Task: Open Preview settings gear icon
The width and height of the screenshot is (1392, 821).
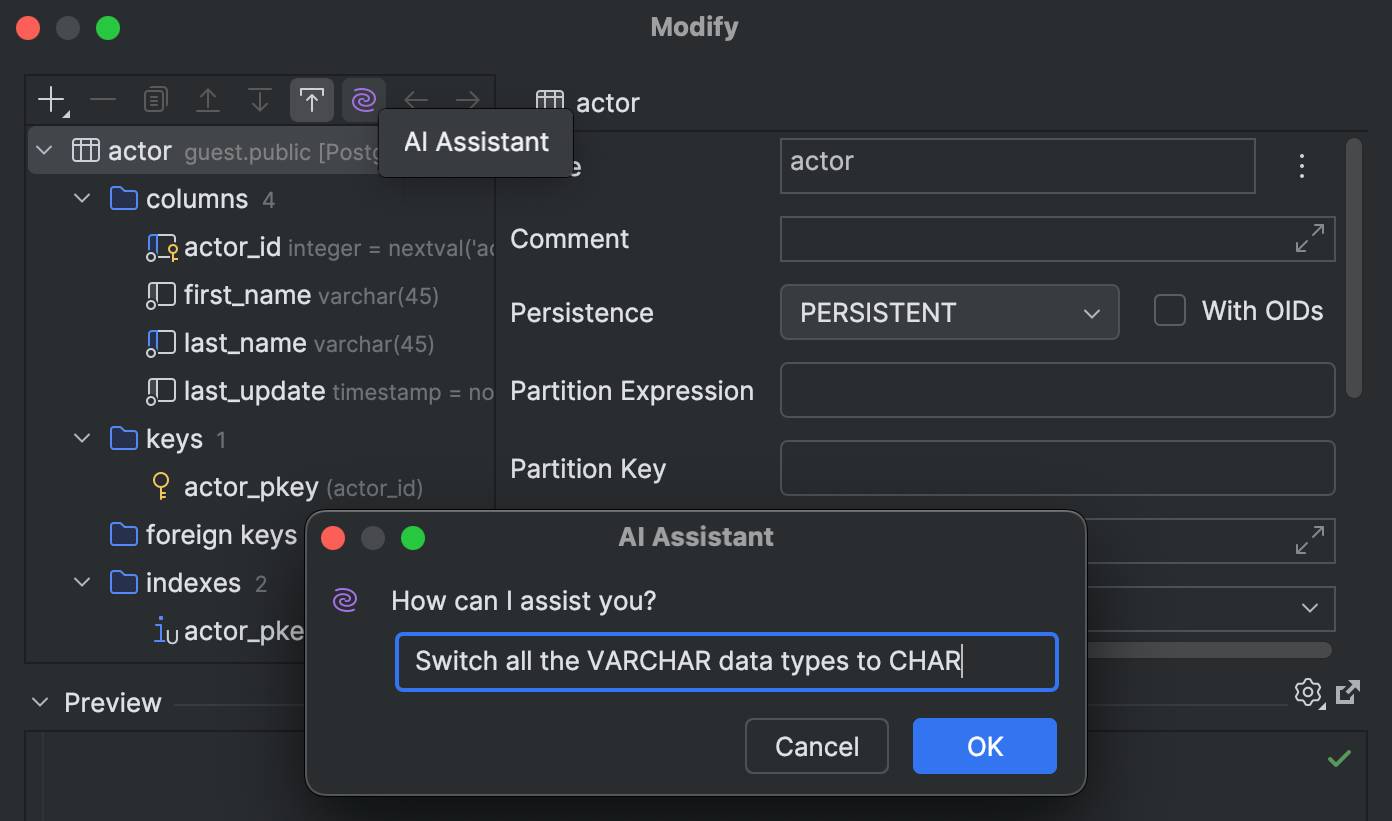Action: pyautogui.click(x=1307, y=692)
